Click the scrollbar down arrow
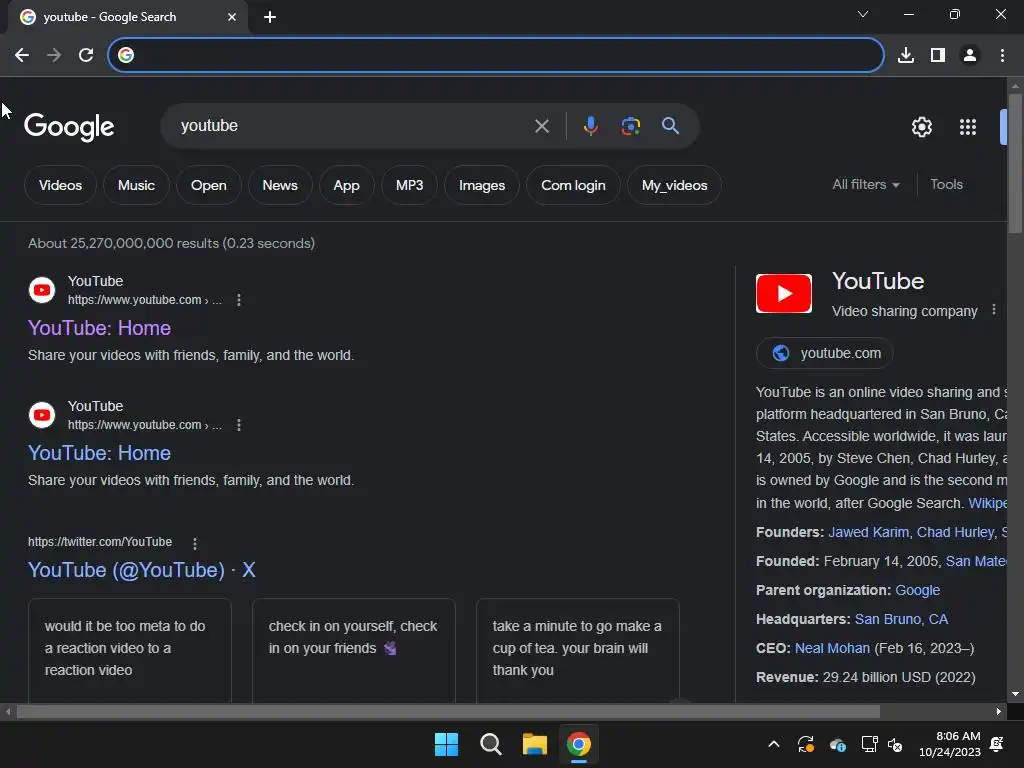Viewport: 1024px width, 768px height. coord(1015,694)
